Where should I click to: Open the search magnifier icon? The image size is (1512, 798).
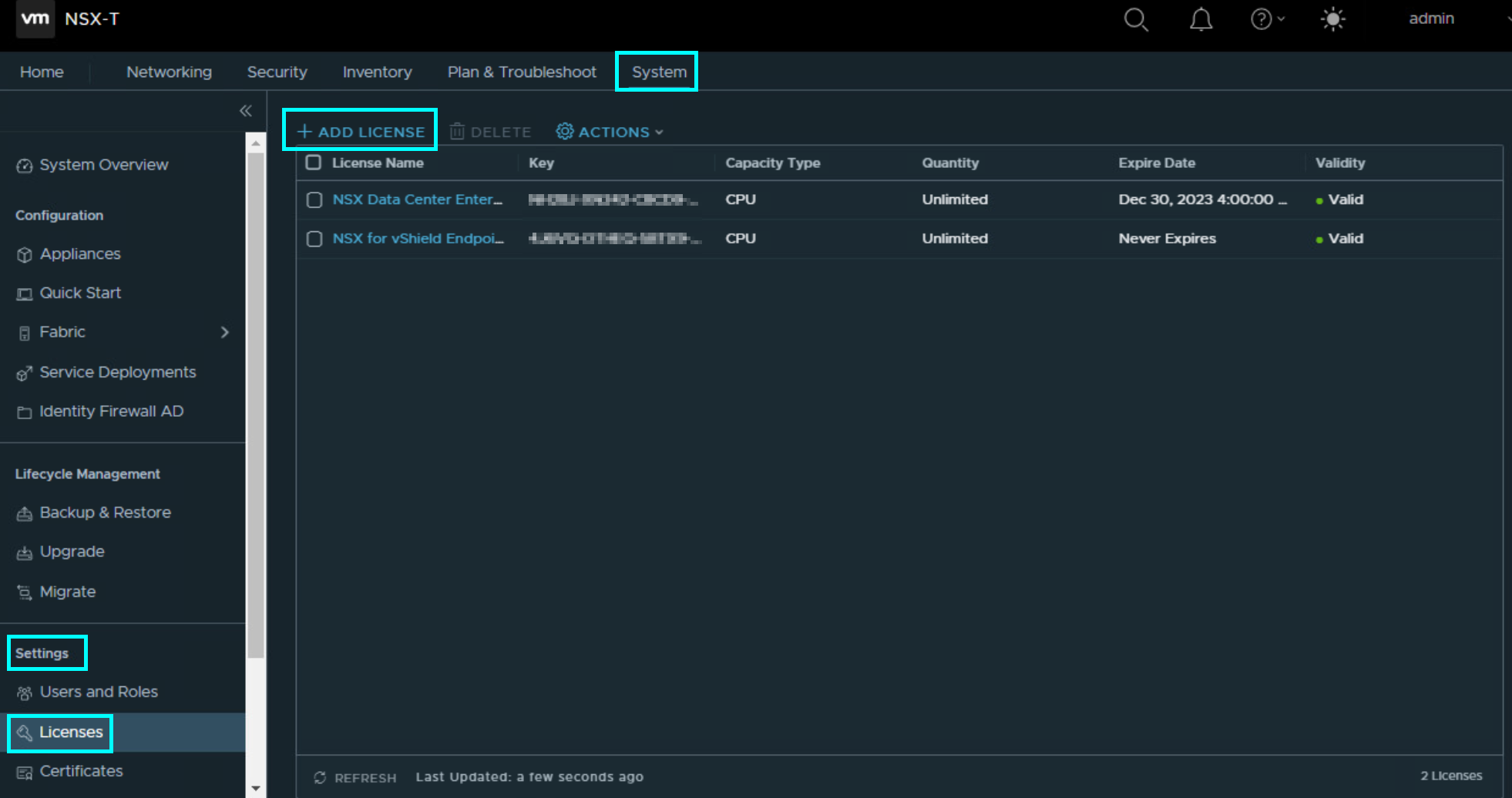1136,19
